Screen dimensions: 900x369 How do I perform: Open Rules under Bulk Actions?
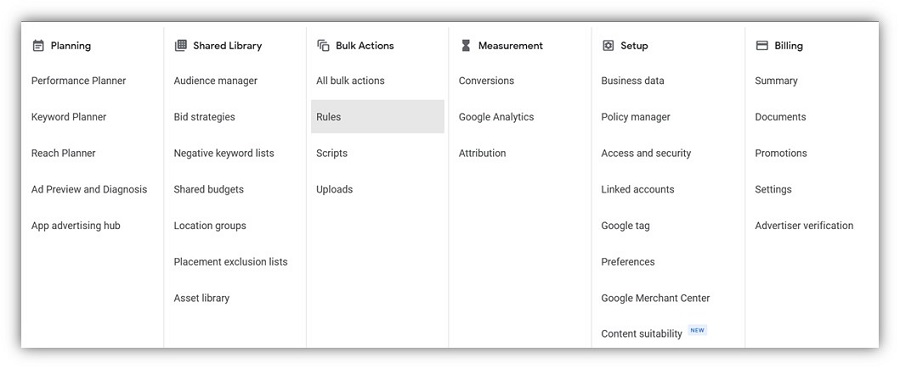coord(378,116)
